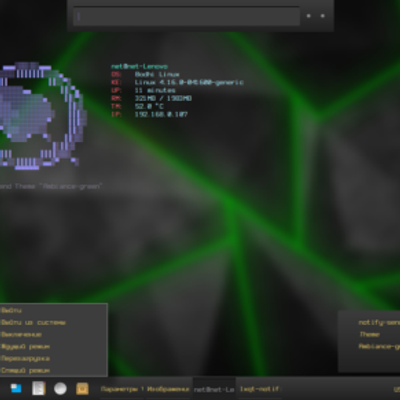Click the keyboard layout indicator in tray
The width and height of the screenshot is (400, 400).
[x=397, y=389]
